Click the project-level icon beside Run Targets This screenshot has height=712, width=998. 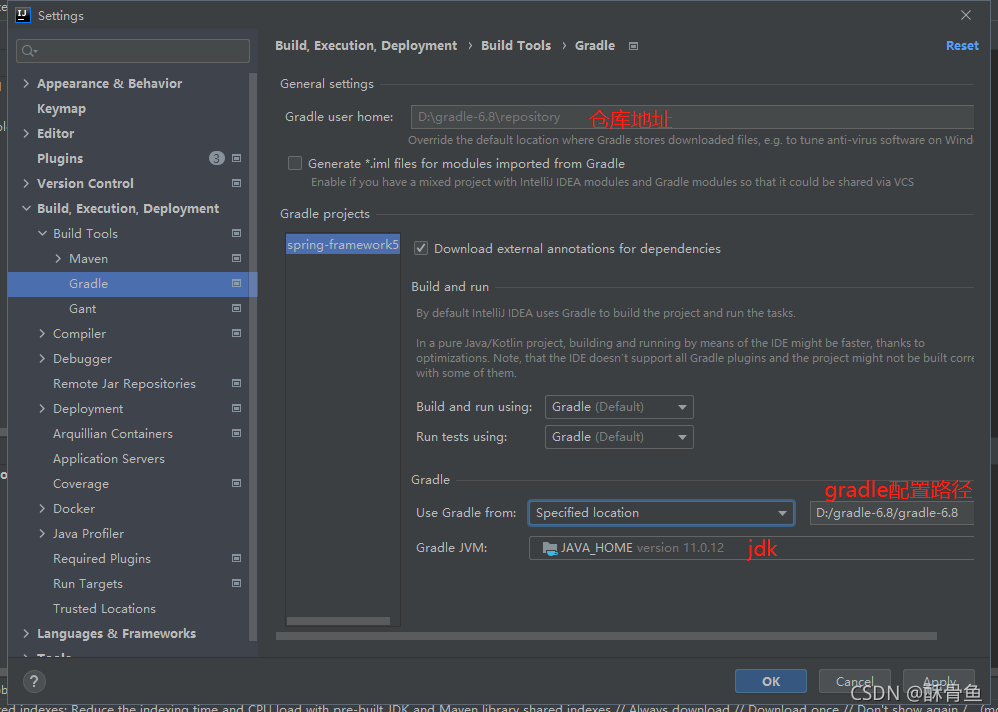(x=237, y=583)
